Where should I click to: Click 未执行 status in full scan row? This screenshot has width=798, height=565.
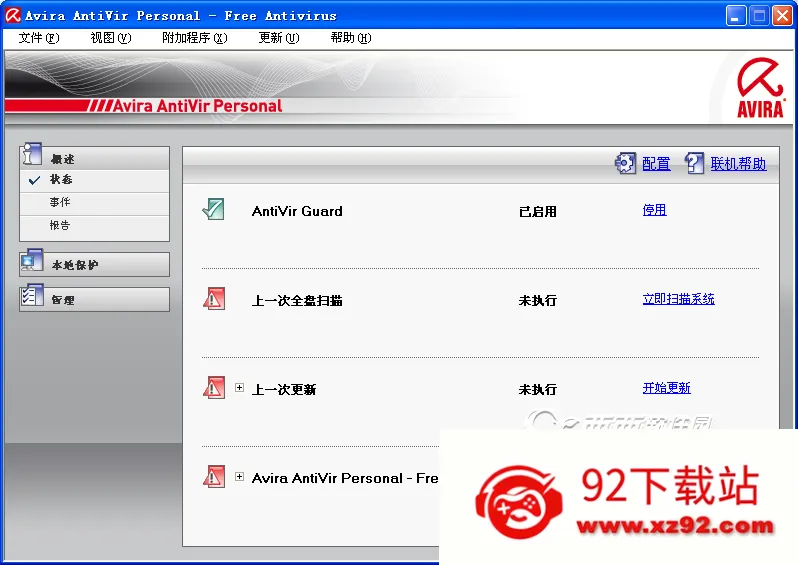coord(537,301)
